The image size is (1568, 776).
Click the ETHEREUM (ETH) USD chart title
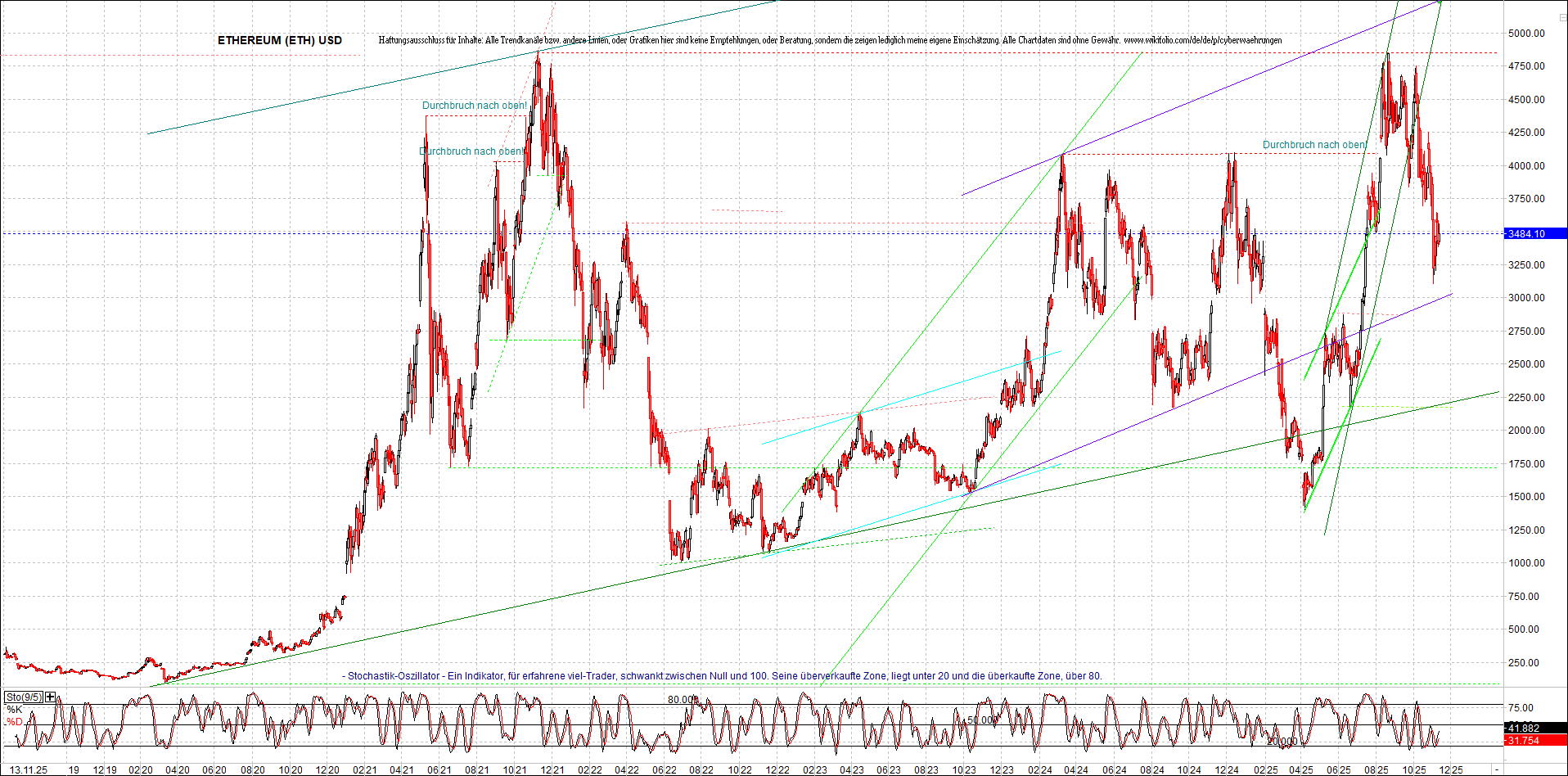(x=280, y=40)
